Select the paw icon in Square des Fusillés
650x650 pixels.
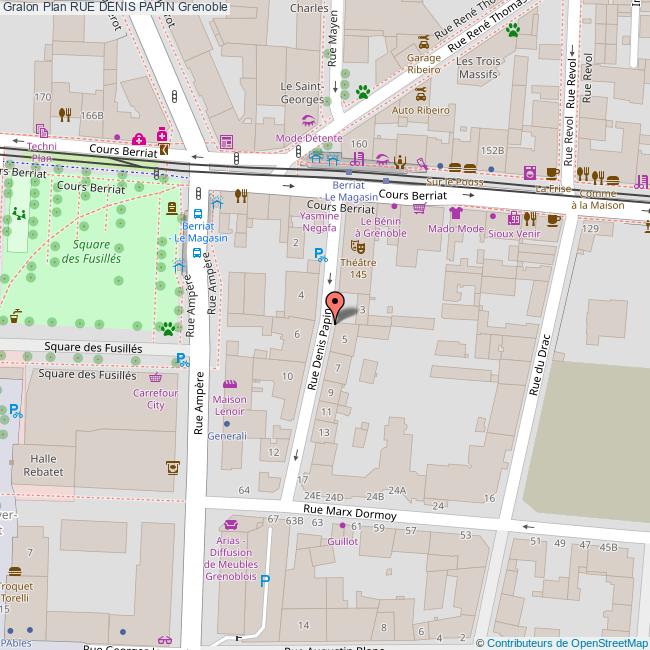168,327
